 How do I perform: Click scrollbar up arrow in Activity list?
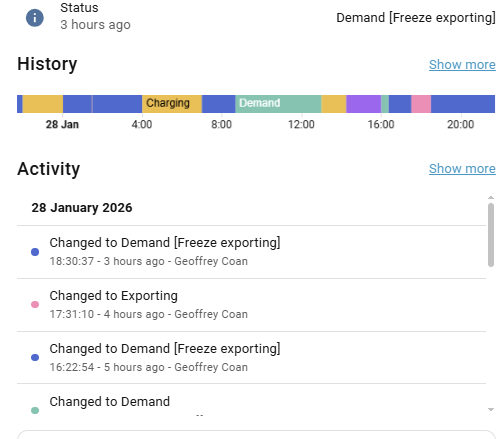(x=491, y=198)
